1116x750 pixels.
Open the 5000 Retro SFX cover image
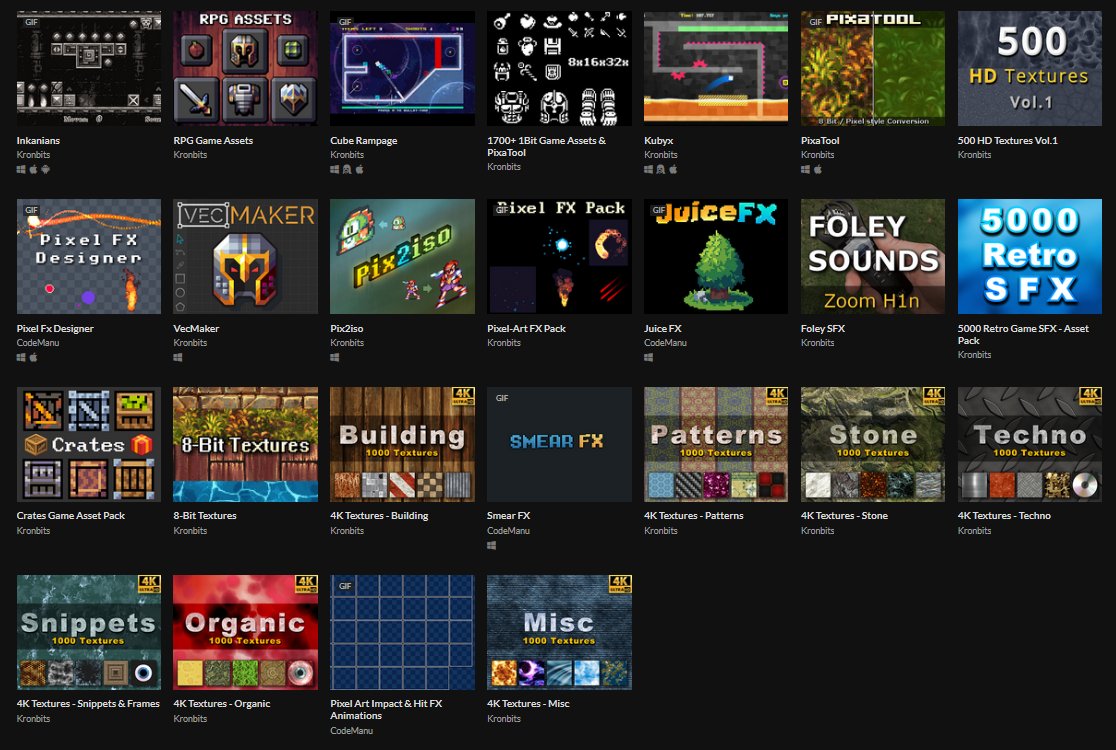coord(1030,256)
